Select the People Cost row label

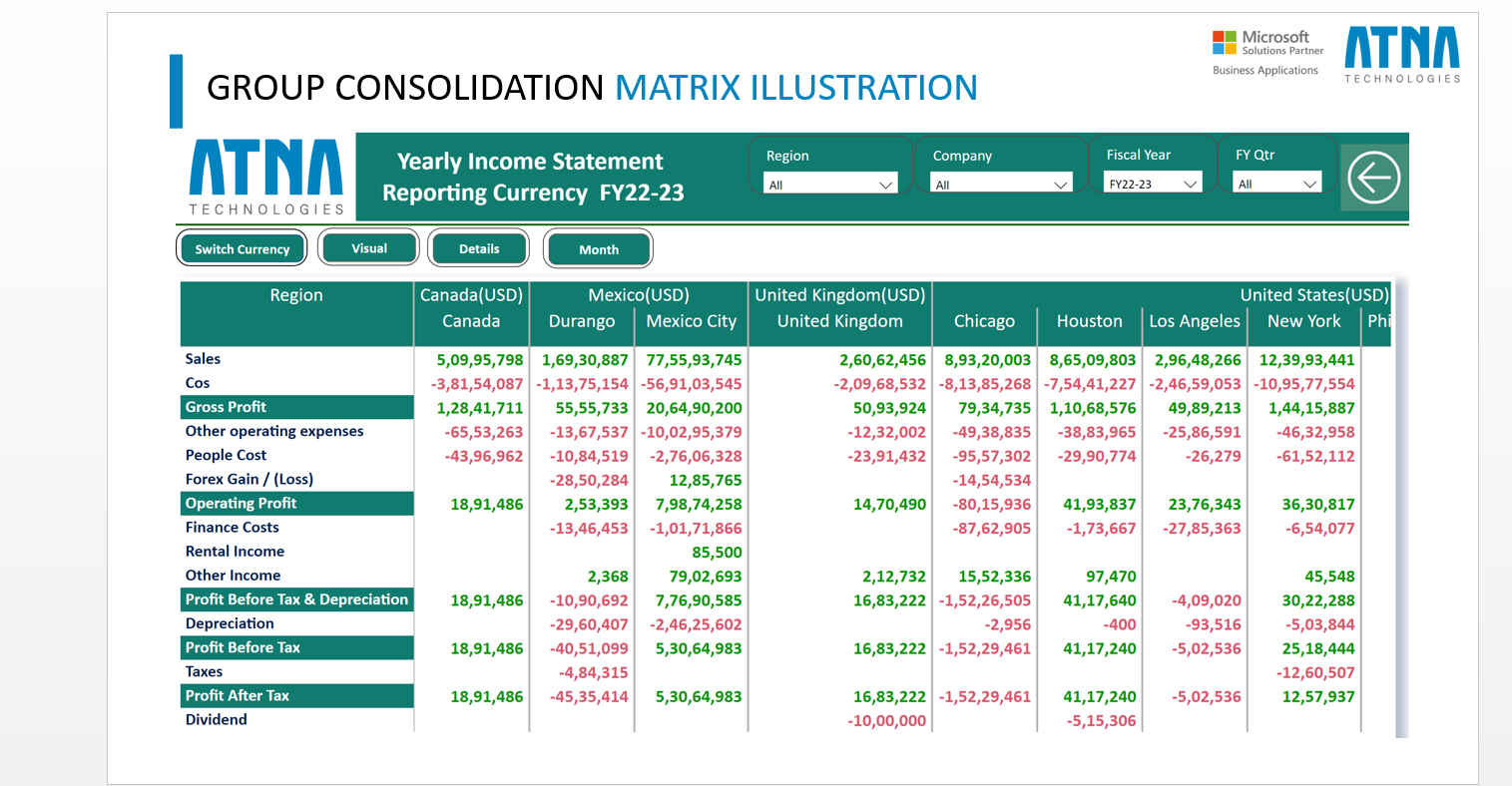226,455
